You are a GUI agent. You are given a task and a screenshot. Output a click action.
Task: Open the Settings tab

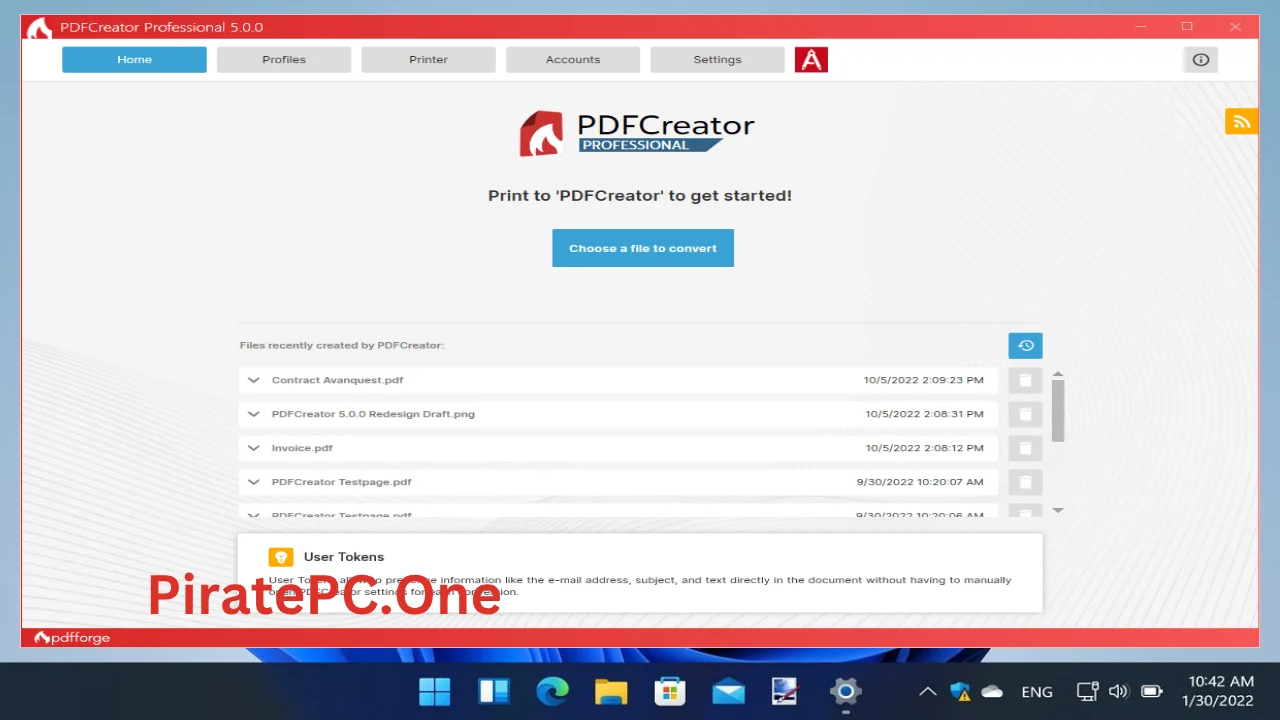[717, 60]
